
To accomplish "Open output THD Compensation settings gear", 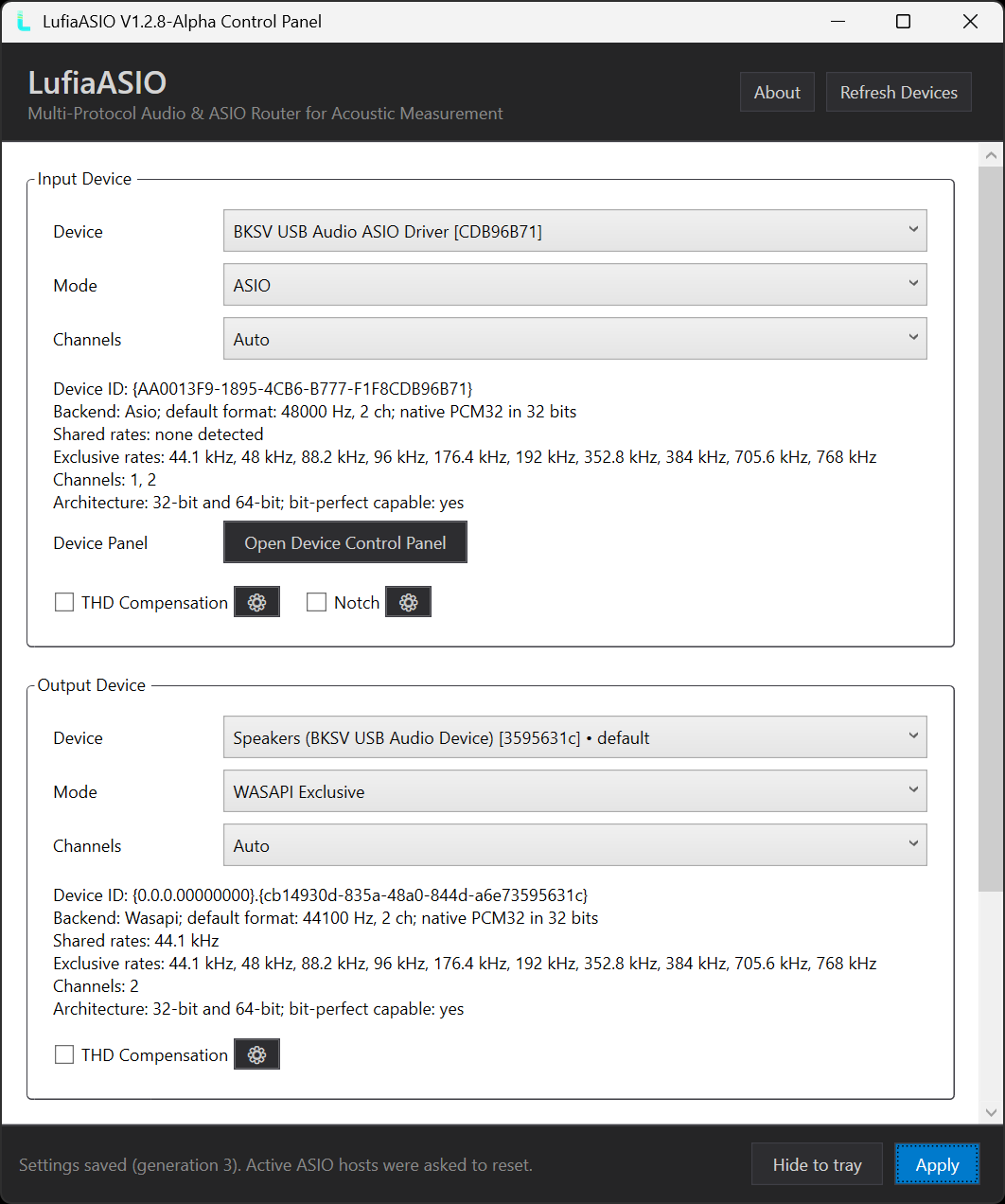I will pyautogui.click(x=256, y=1054).
